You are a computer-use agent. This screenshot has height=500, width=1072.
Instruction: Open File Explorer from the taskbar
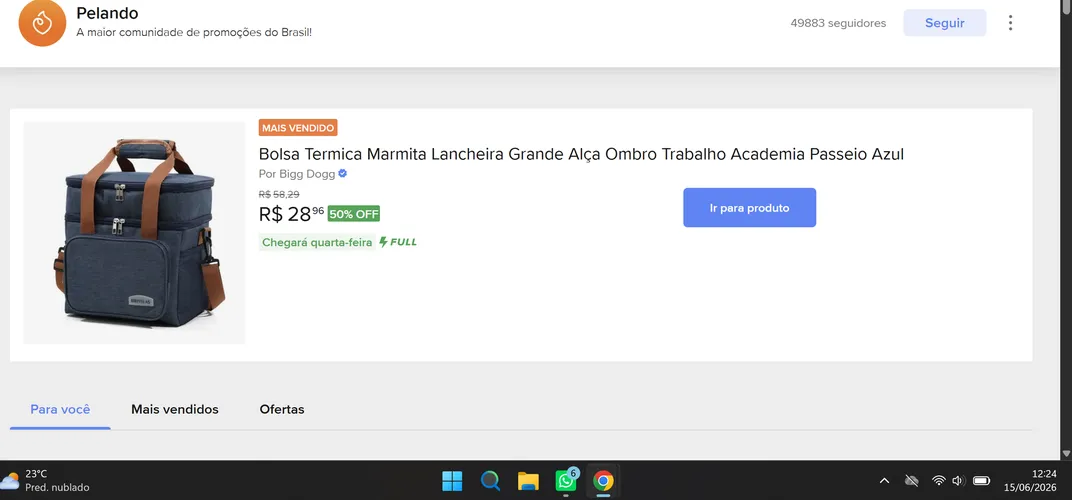[x=528, y=481]
